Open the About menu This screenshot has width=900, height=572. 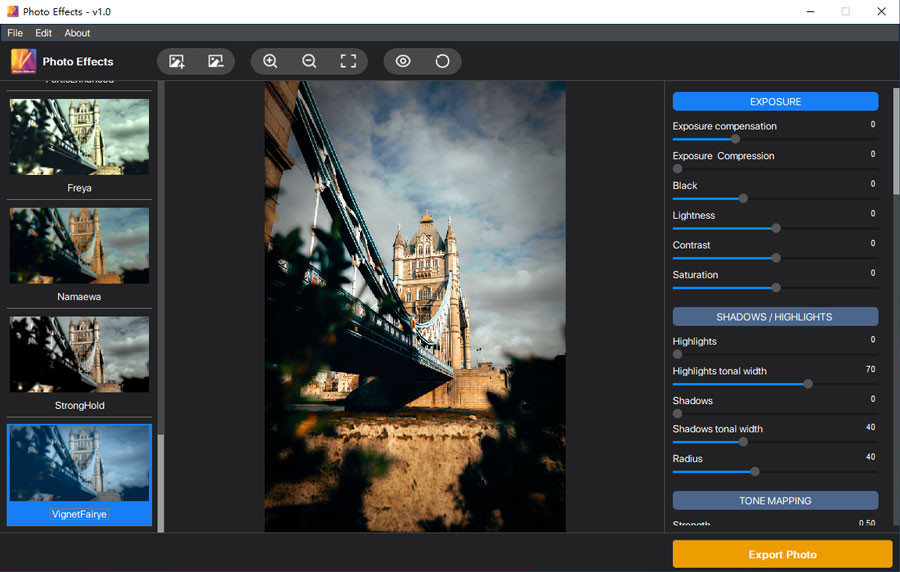coord(77,33)
